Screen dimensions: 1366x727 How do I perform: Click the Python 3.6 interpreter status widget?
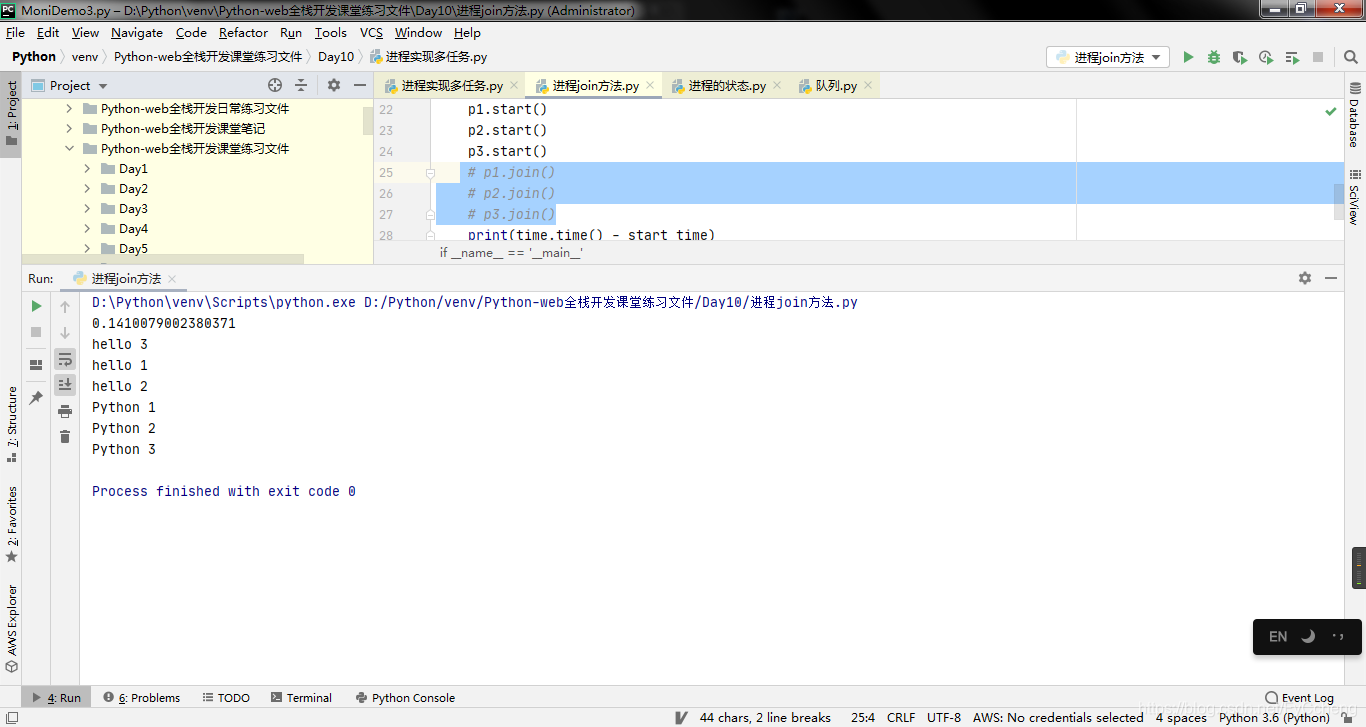point(1274,717)
